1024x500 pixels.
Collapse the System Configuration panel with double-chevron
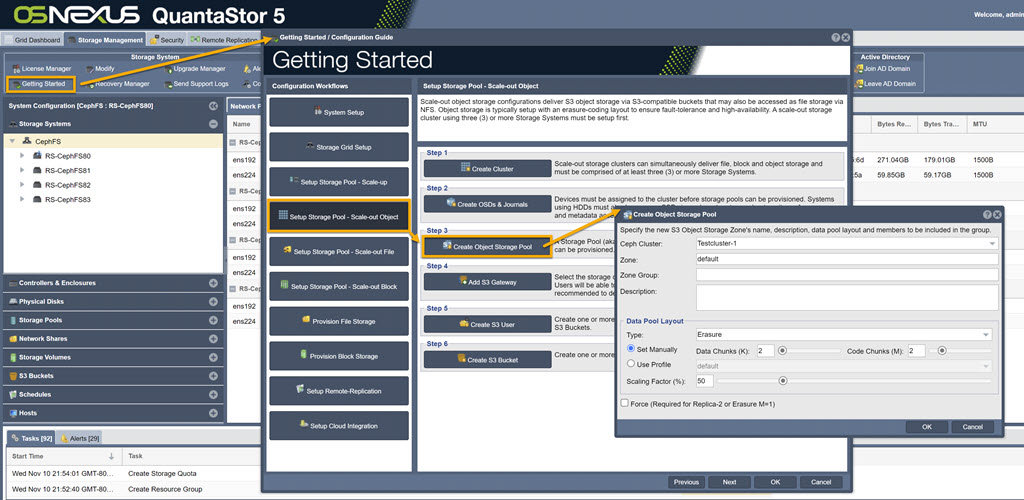[213, 106]
